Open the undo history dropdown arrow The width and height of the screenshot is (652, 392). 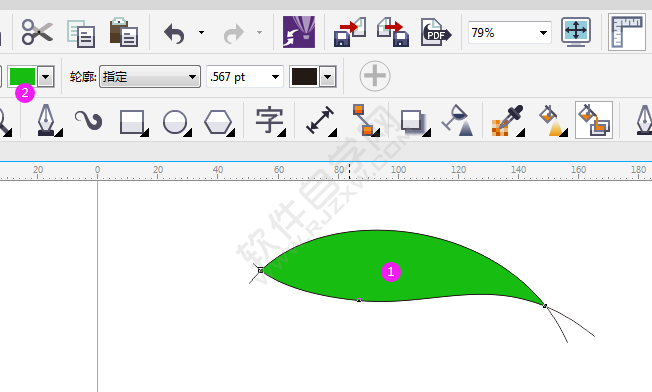[x=201, y=32]
